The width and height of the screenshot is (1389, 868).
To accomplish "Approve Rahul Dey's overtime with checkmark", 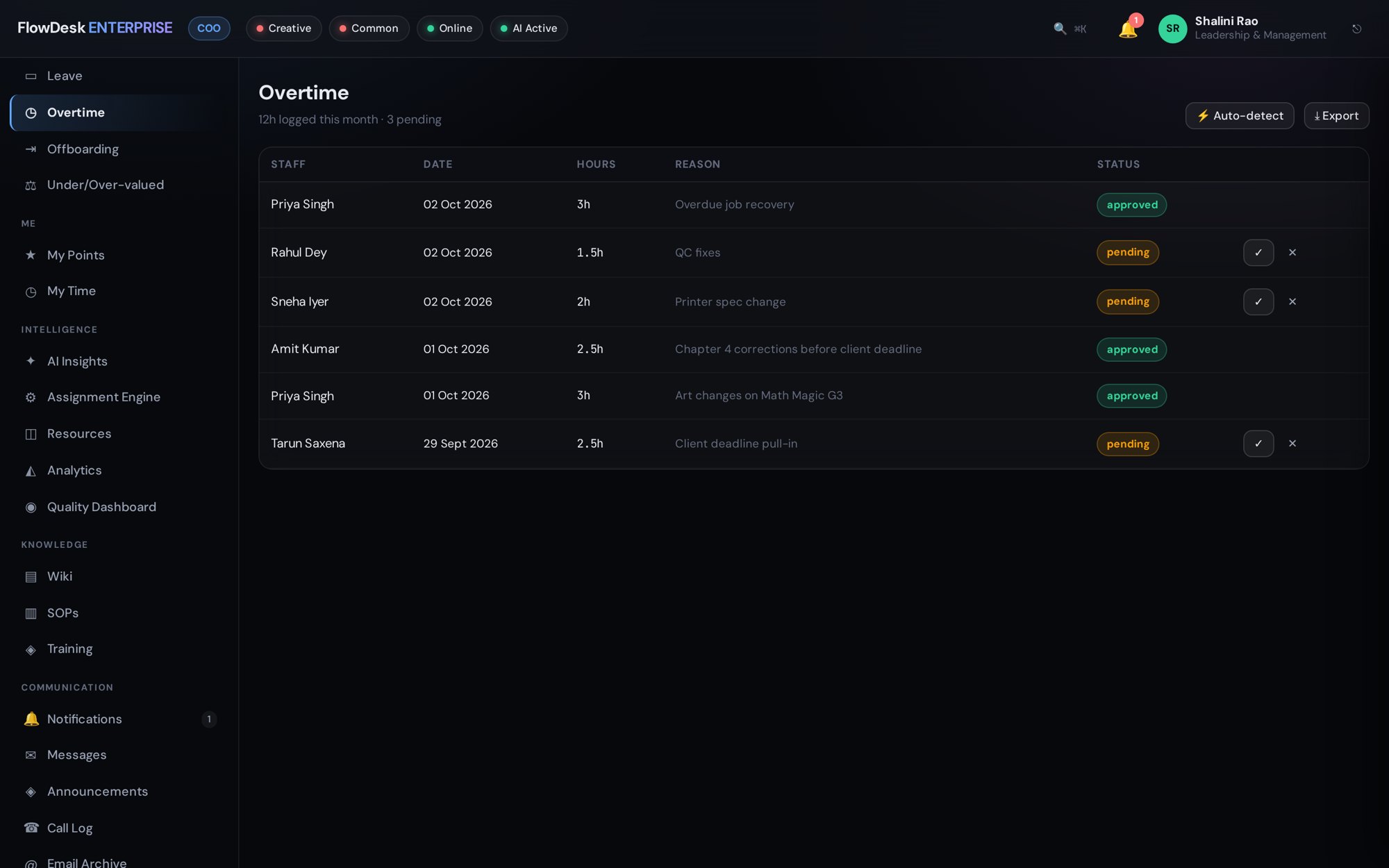I will pos(1258,253).
